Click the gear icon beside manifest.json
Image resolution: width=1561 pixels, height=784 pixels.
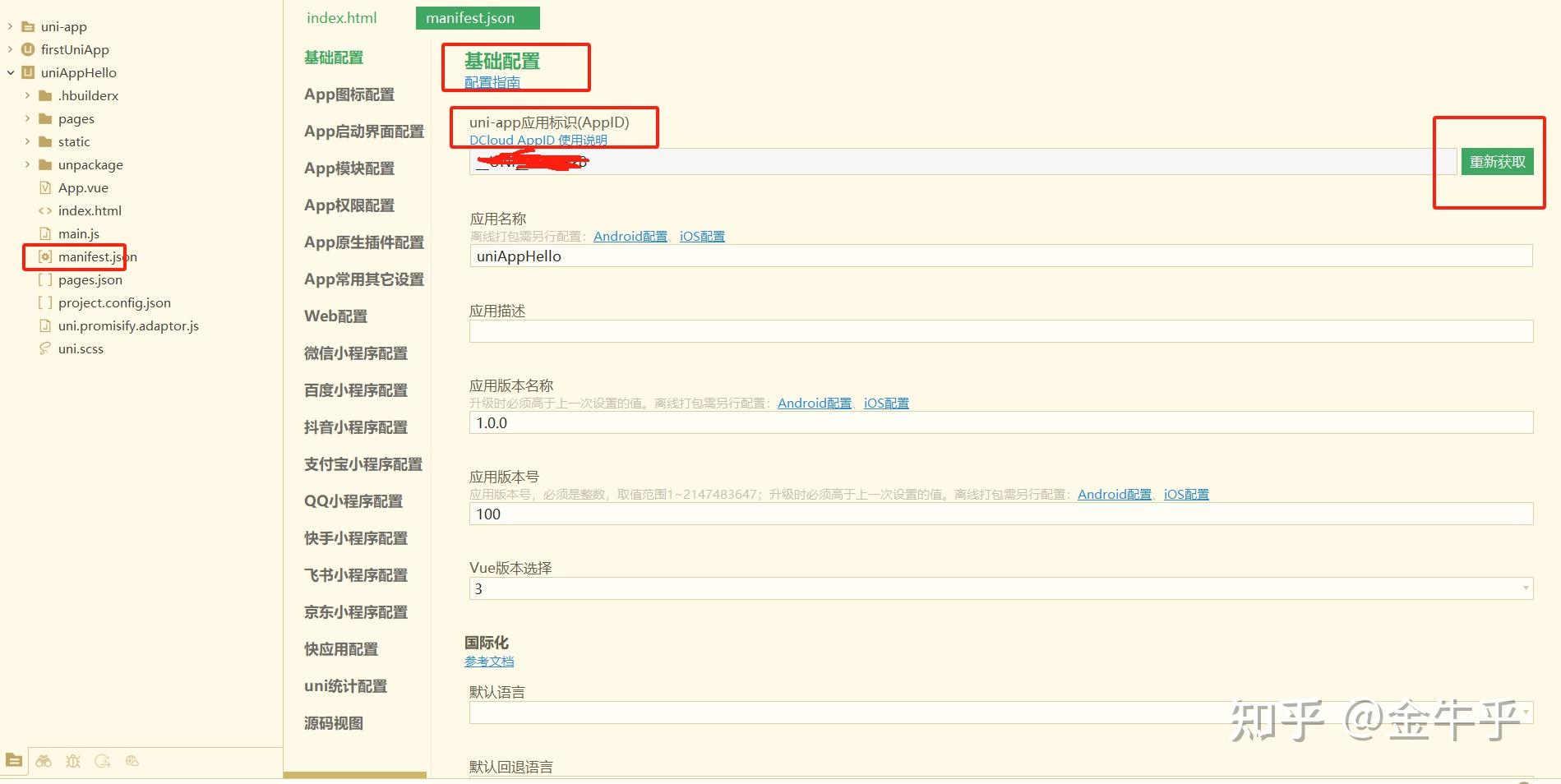pyautogui.click(x=45, y=256)
